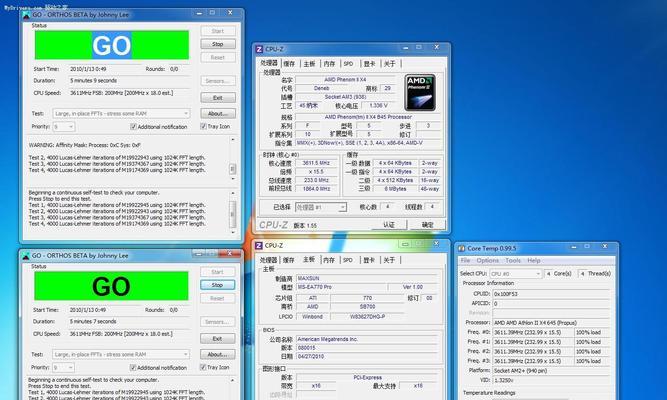
Task: Switch to 处理器 tab in bottom CPU-Z window
Action: point(268,260)
